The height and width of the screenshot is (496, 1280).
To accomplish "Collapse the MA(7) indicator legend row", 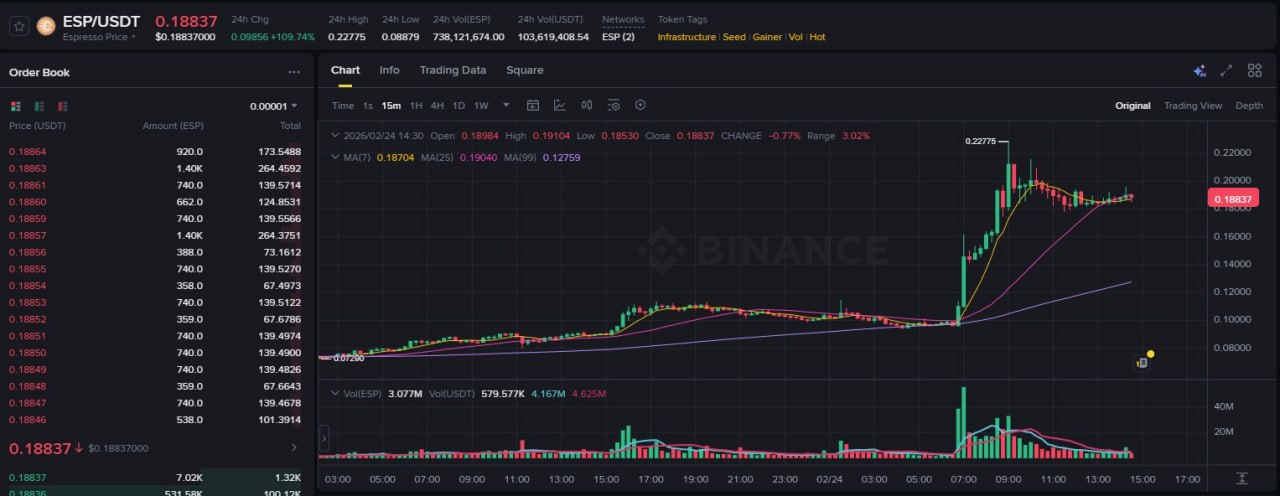I will tap(336, 157).
